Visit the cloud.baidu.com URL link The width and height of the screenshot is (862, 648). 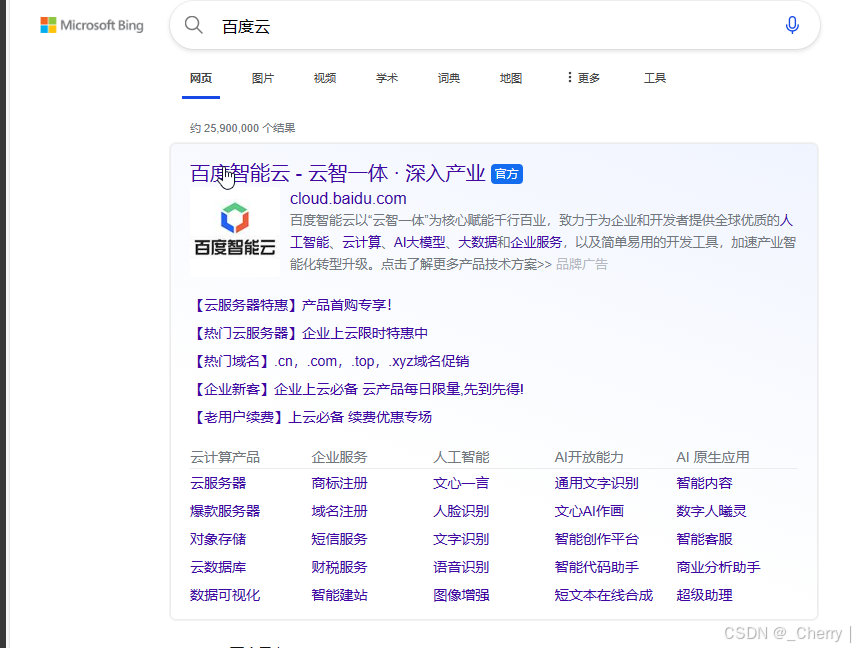click(x=349, y=198)
